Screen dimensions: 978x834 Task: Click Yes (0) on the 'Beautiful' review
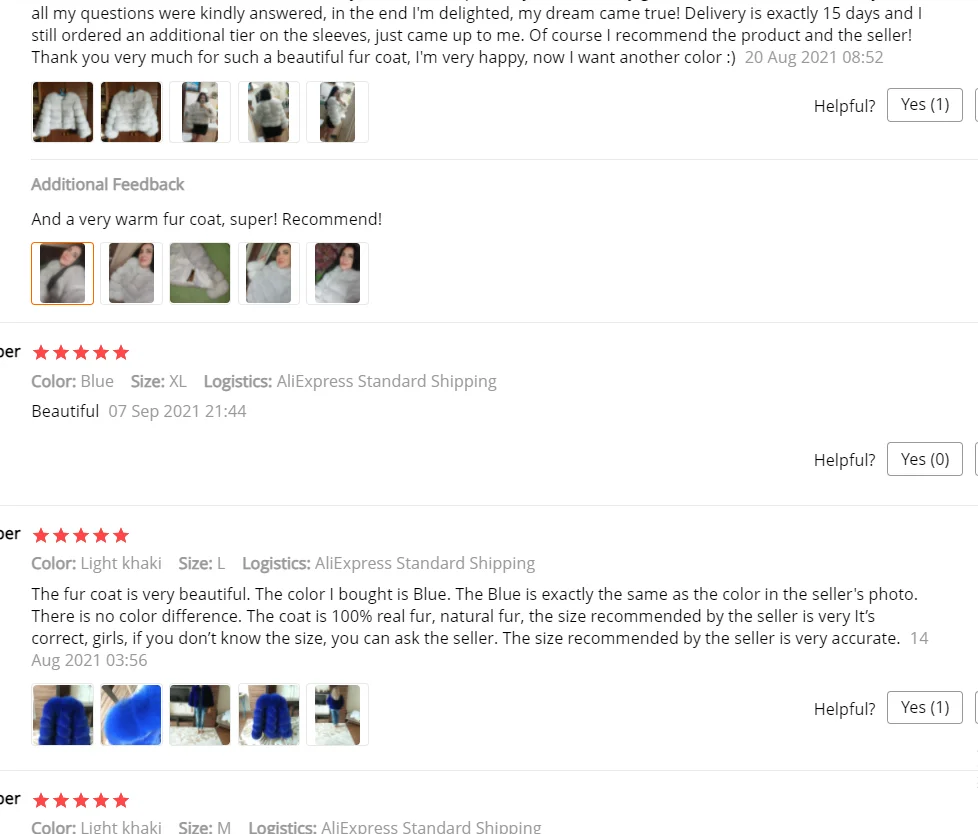pos(925,459)
